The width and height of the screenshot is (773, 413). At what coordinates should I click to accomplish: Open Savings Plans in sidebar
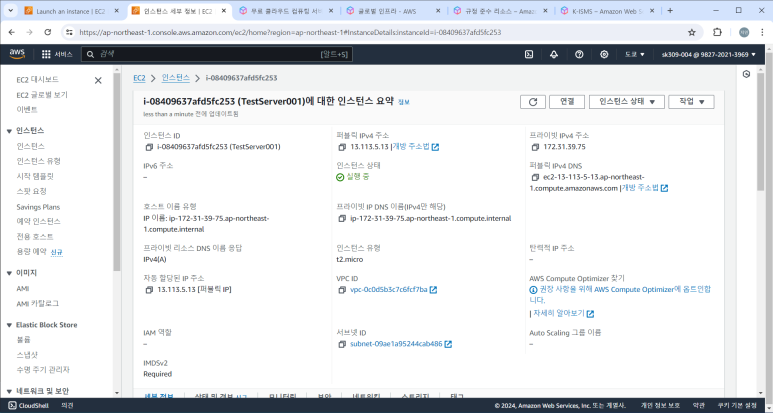[x=38, y=207]
